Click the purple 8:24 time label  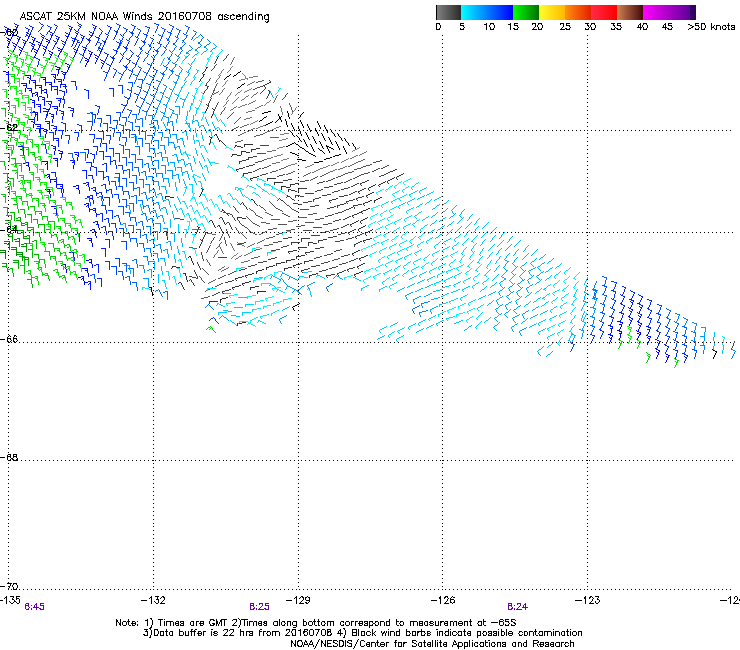tap(517, 607)
